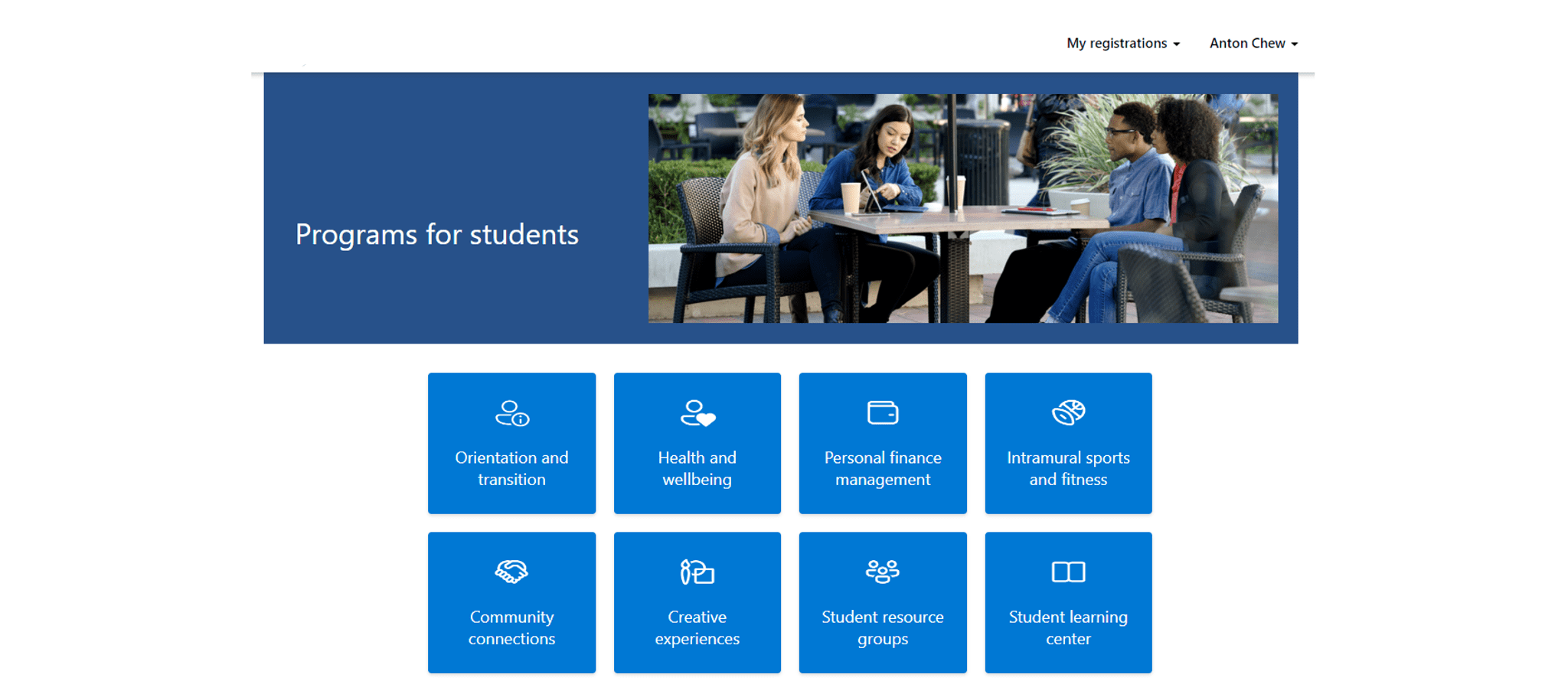This screenshot has width=1568, height=694.
Task: Open the Anton Chew account dropdown
Action: pos(1253,44)
